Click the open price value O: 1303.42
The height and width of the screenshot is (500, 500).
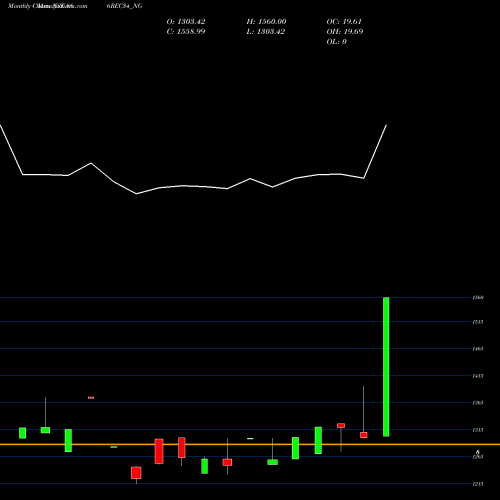pyautogui.click(x=186, y=22)
